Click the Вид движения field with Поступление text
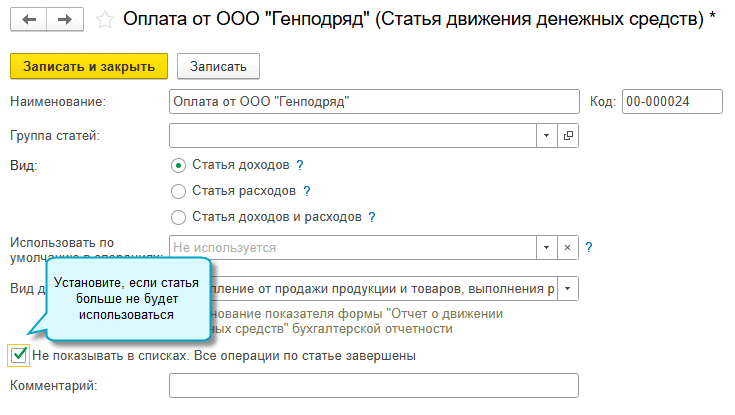735x415 pixels. click(x=382, y=288)
